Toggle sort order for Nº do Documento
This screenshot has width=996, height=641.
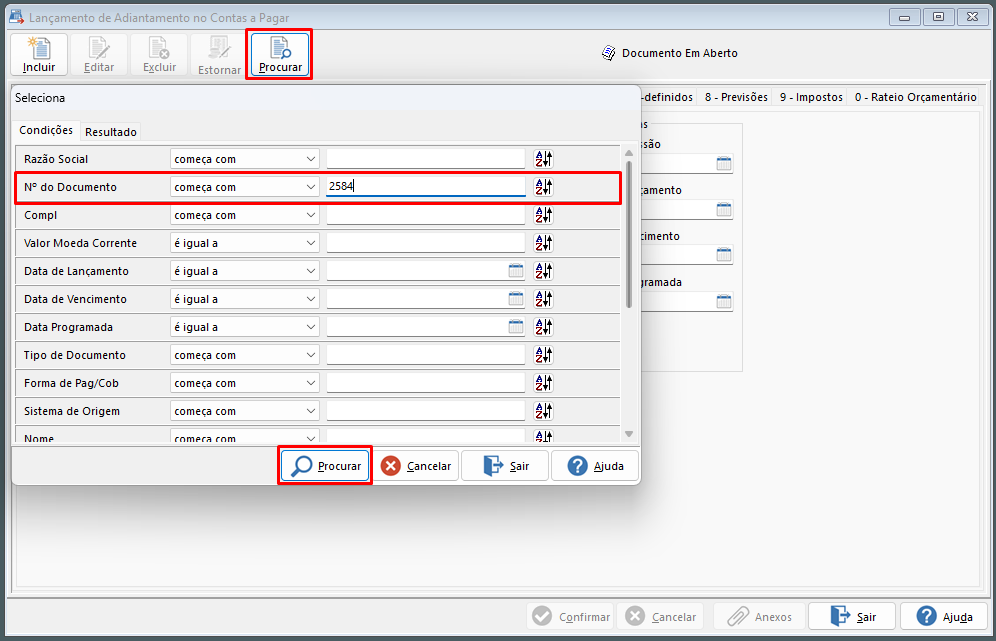[544, 187]
